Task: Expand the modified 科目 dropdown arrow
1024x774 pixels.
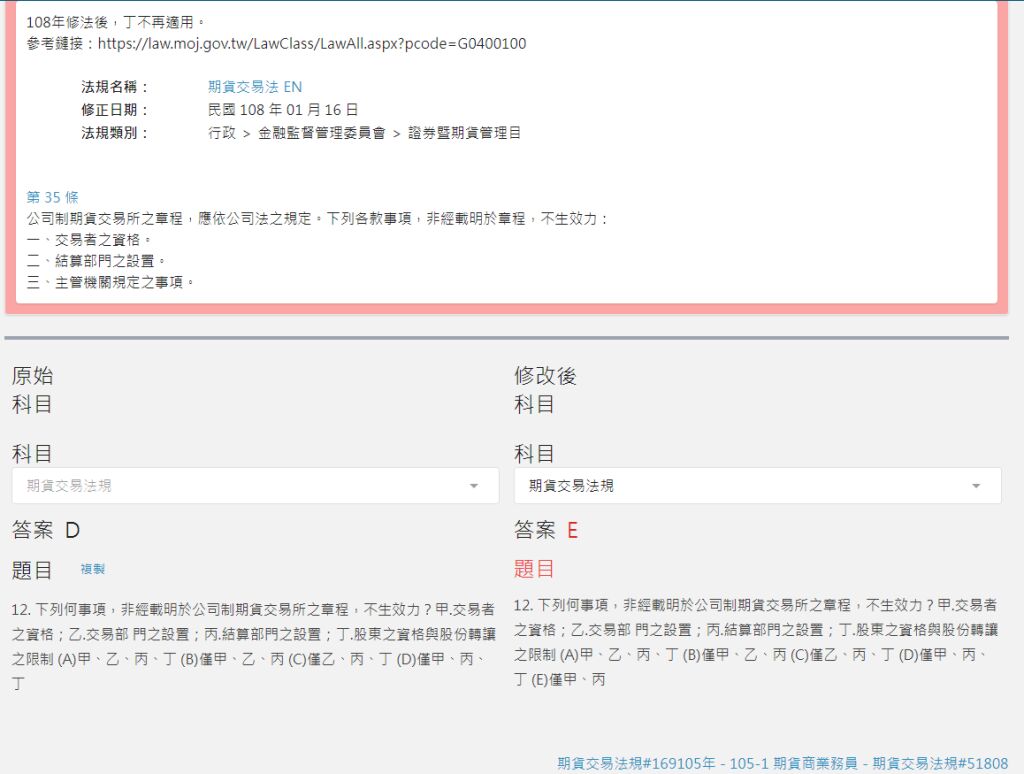Action: (975, 486)
